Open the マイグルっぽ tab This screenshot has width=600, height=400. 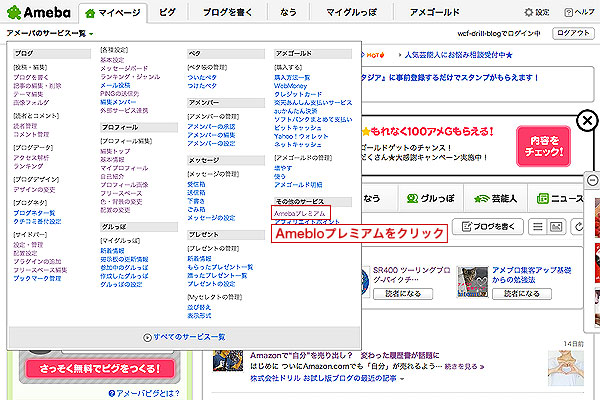click(x=351, y=12)
